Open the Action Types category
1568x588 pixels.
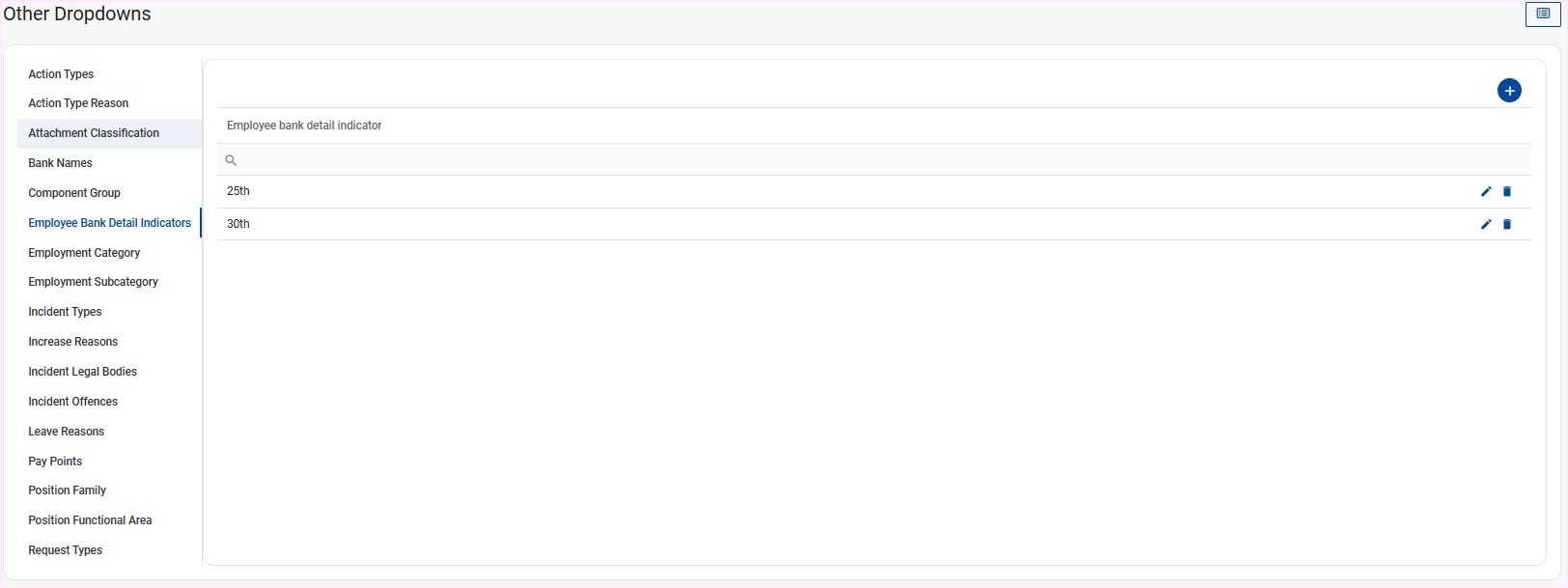point(61,74)
